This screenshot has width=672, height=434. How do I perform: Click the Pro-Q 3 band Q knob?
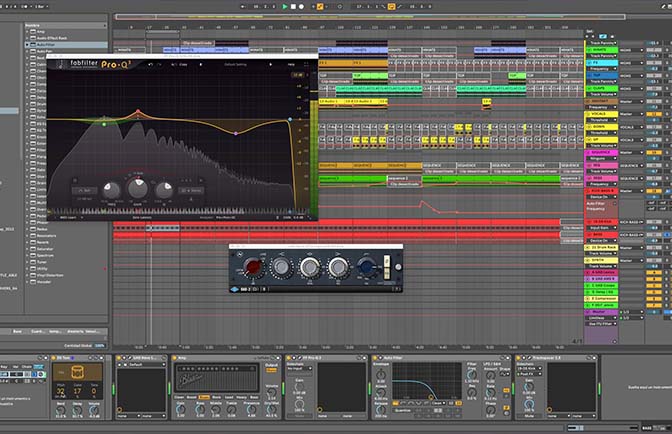tap(164, 190)
